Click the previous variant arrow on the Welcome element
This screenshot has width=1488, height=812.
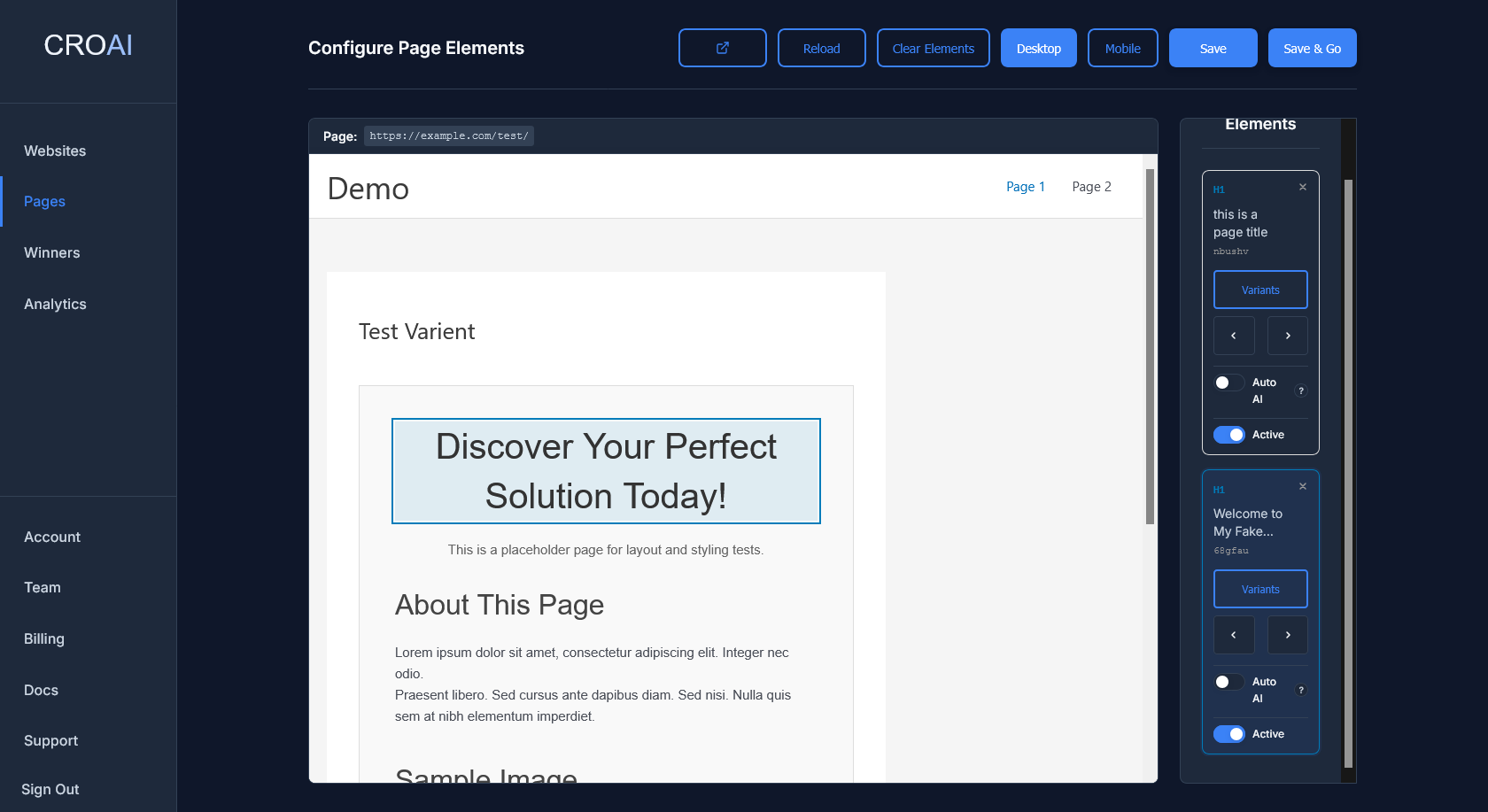[1234, 635]
